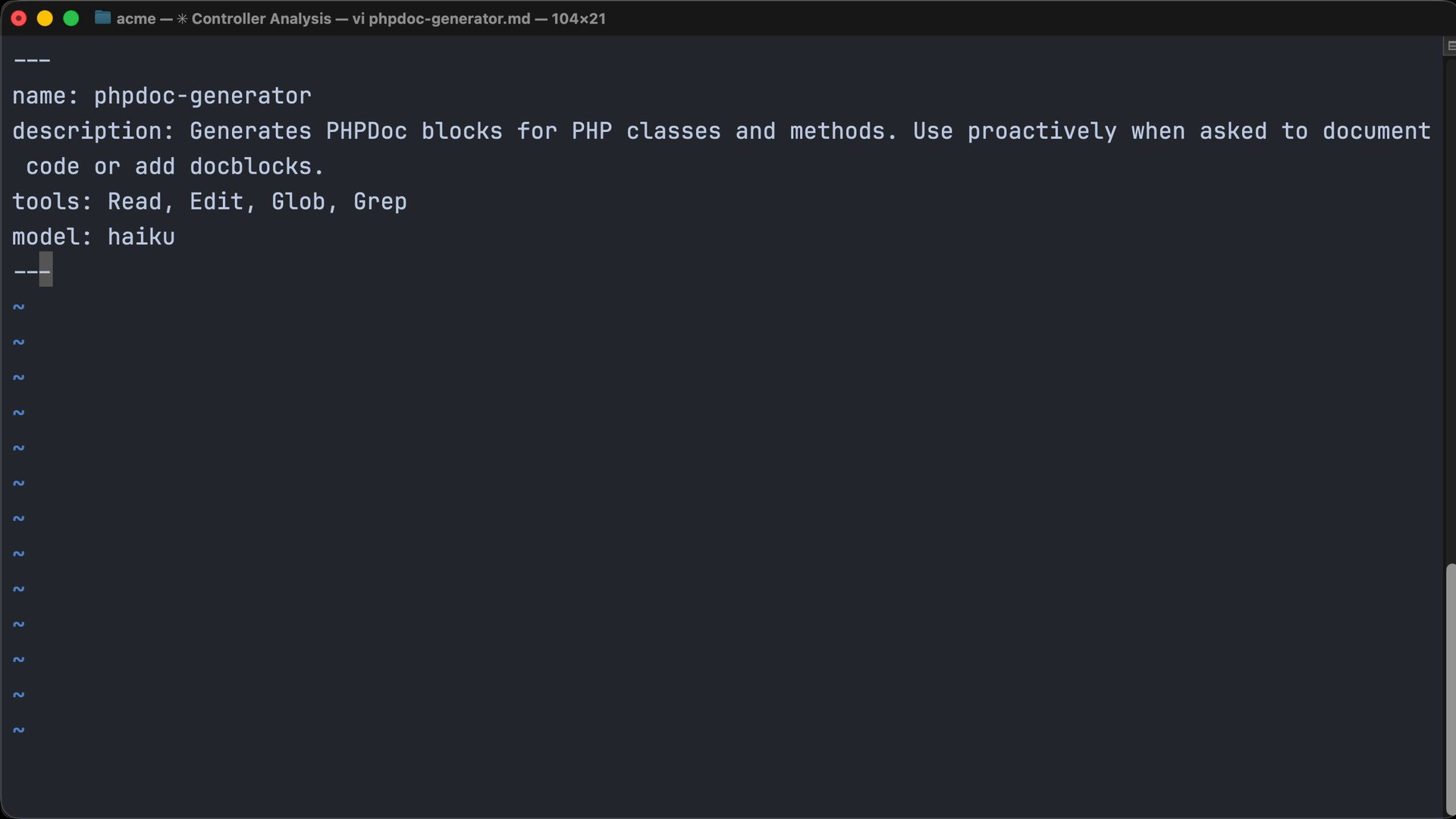Click the folder proxy icon in the title bar
The width and height of the screenshot is (1456, 819).
(x=102, y=18)
